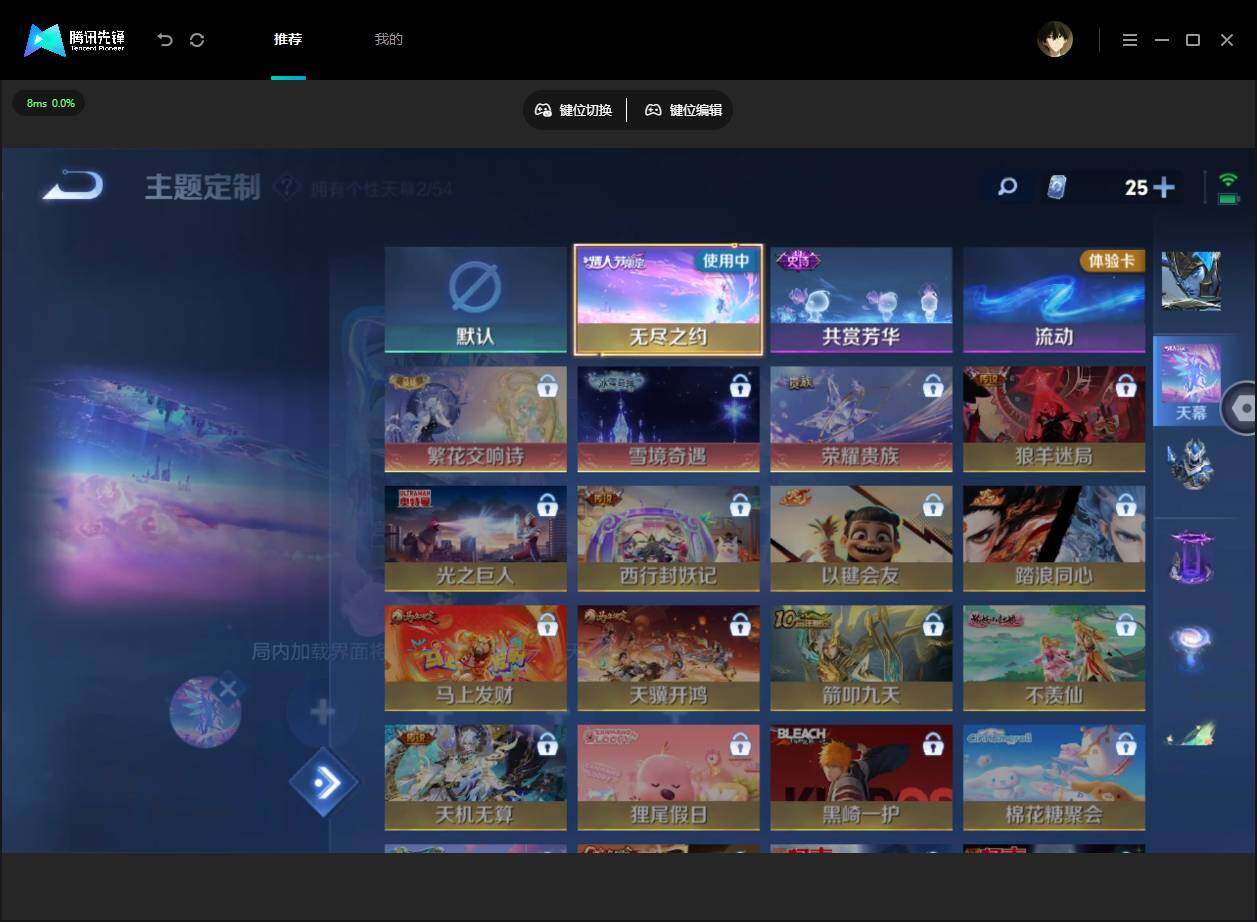The width and height of the screenshot is (1257, 922).
Task: Select the 西行封妖记 theme card
Action: [x=668, y=539]
